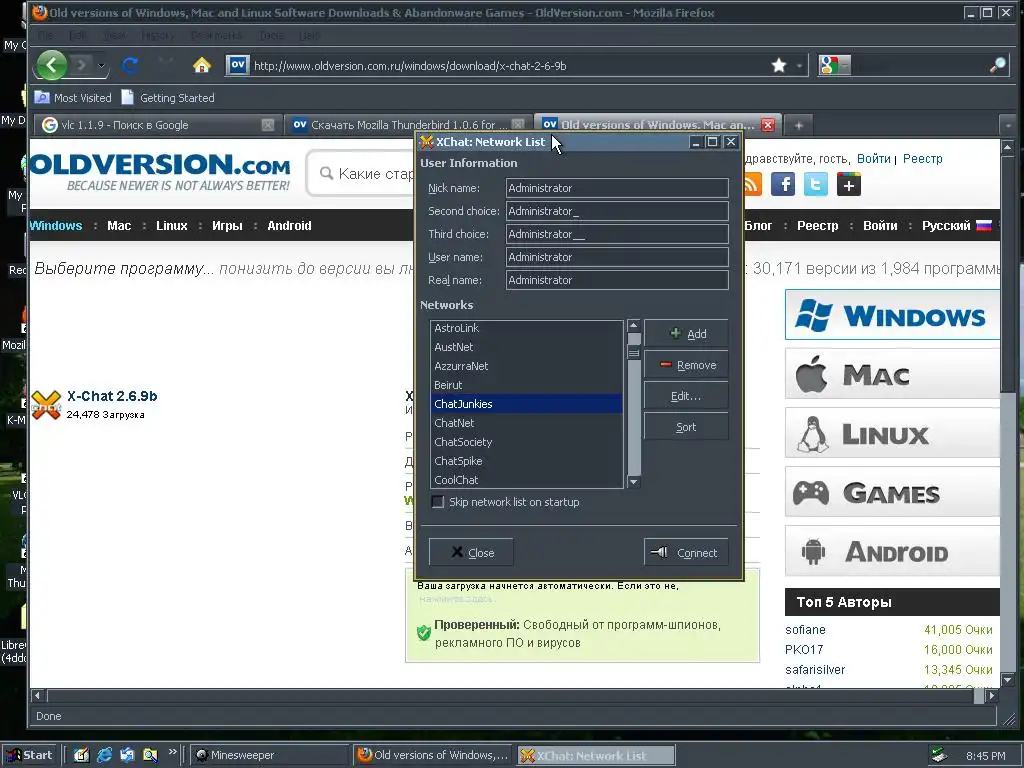Switch to Mozilla Thunderbird download tab
The height and width of the screenshot is (768, 1024).
click(x=409, y=125)
